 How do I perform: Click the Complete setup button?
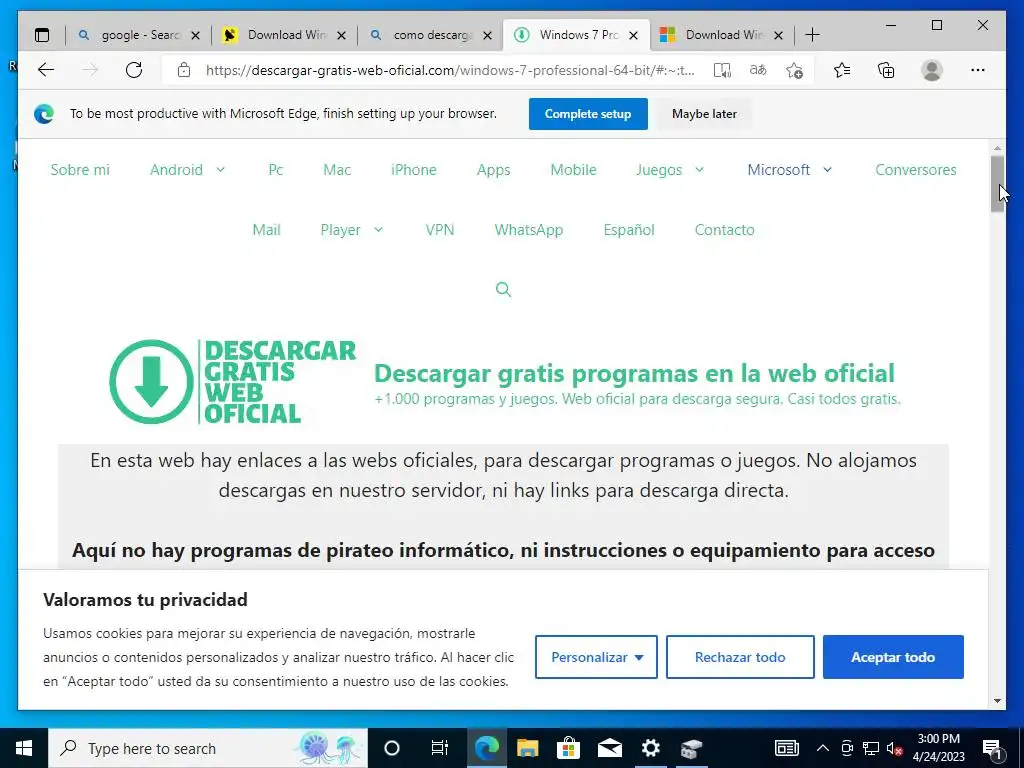click(588, 114)
